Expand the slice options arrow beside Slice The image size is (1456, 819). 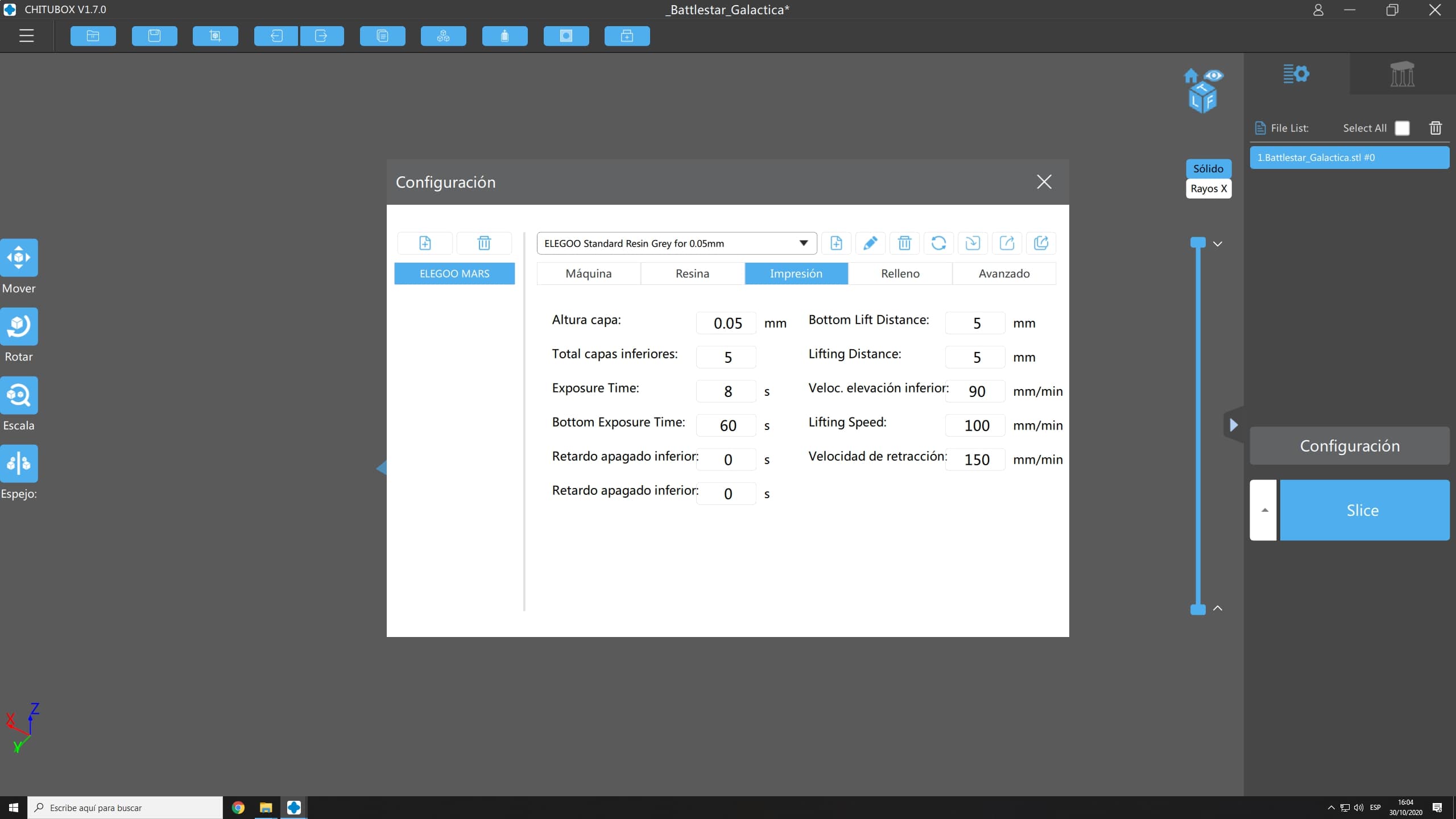[1264, 510]
